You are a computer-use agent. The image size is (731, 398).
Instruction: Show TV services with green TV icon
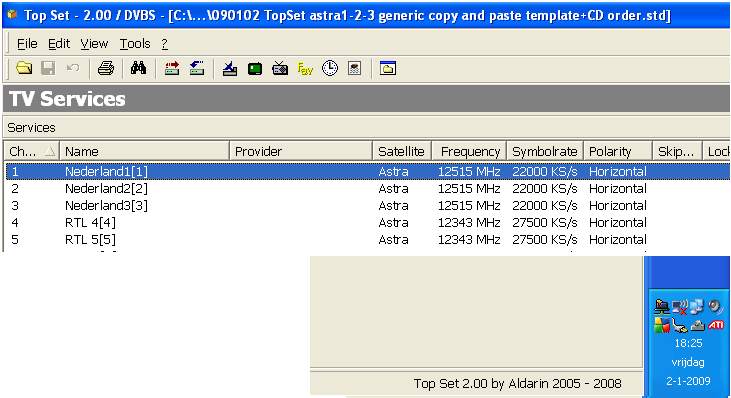click(x=255, y=69)
